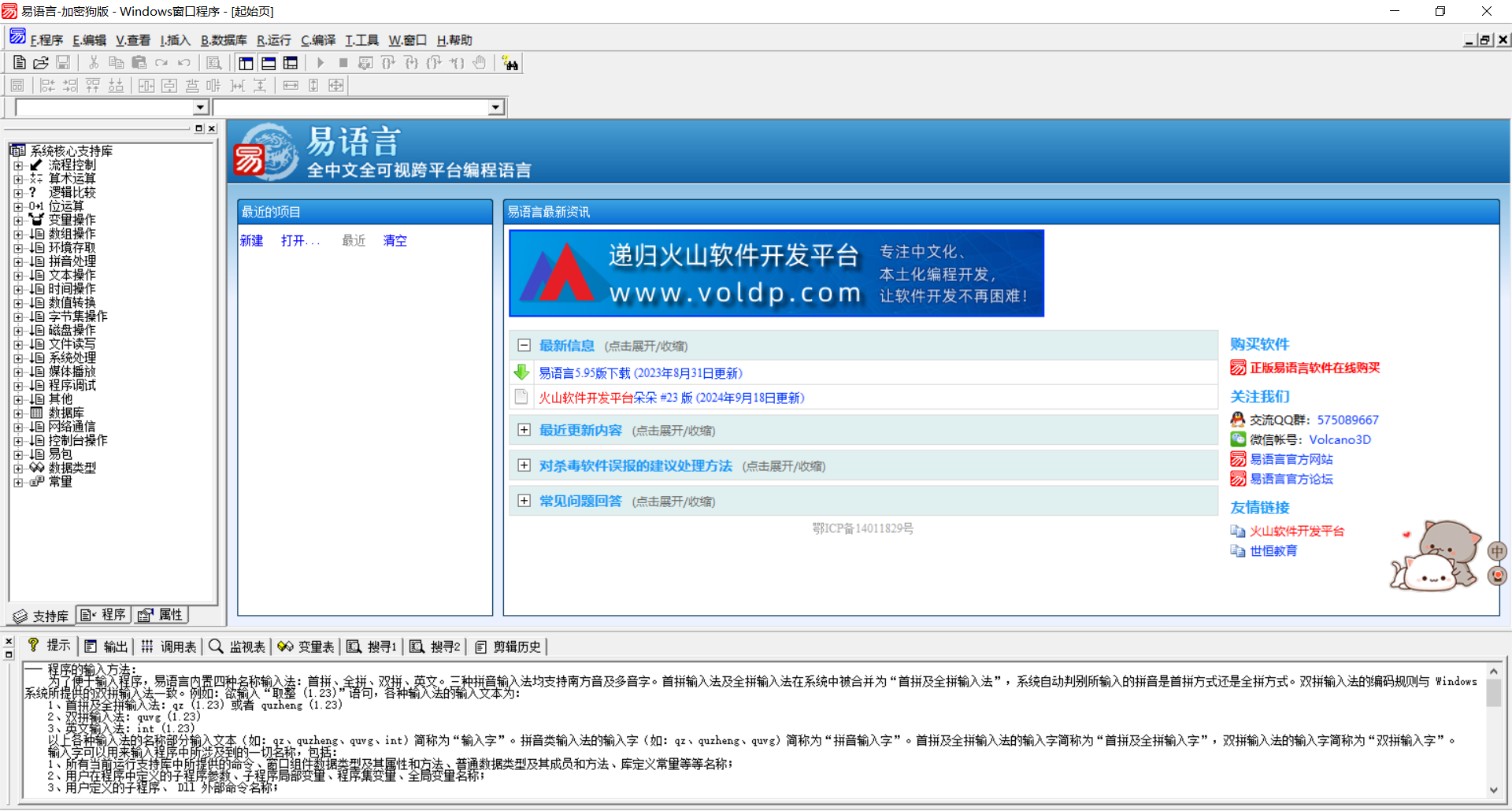Toggle the combined panels layout button

coord(291,63)
